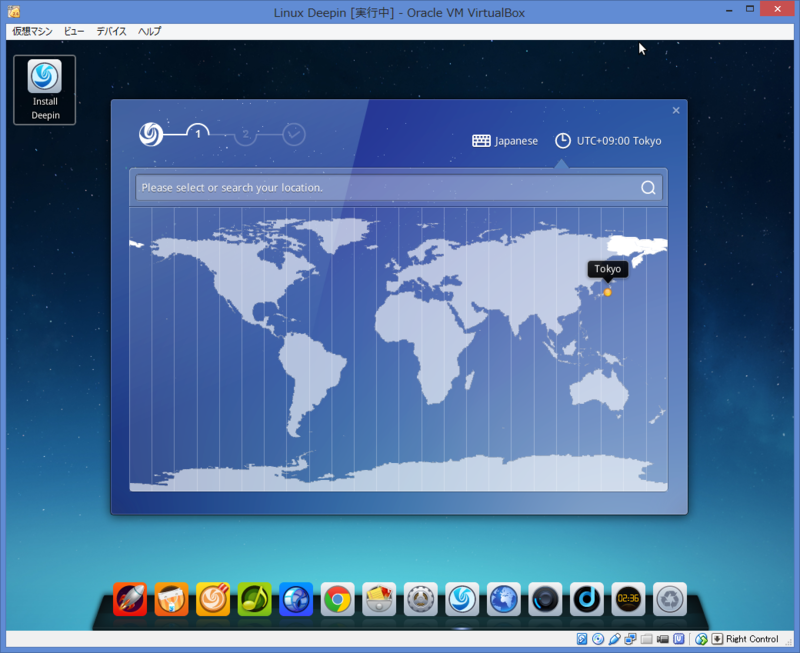Click the hard disk status icon in VirtualBox

[583, 639]
